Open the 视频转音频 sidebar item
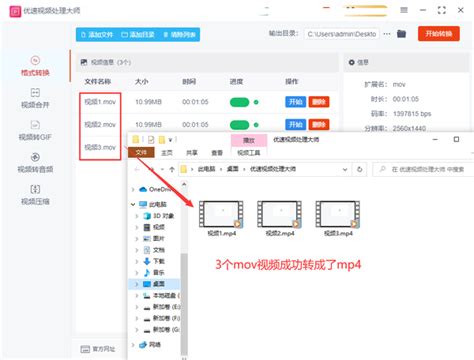The width and height of the screenshot is (474, 360). coord(35,163)
